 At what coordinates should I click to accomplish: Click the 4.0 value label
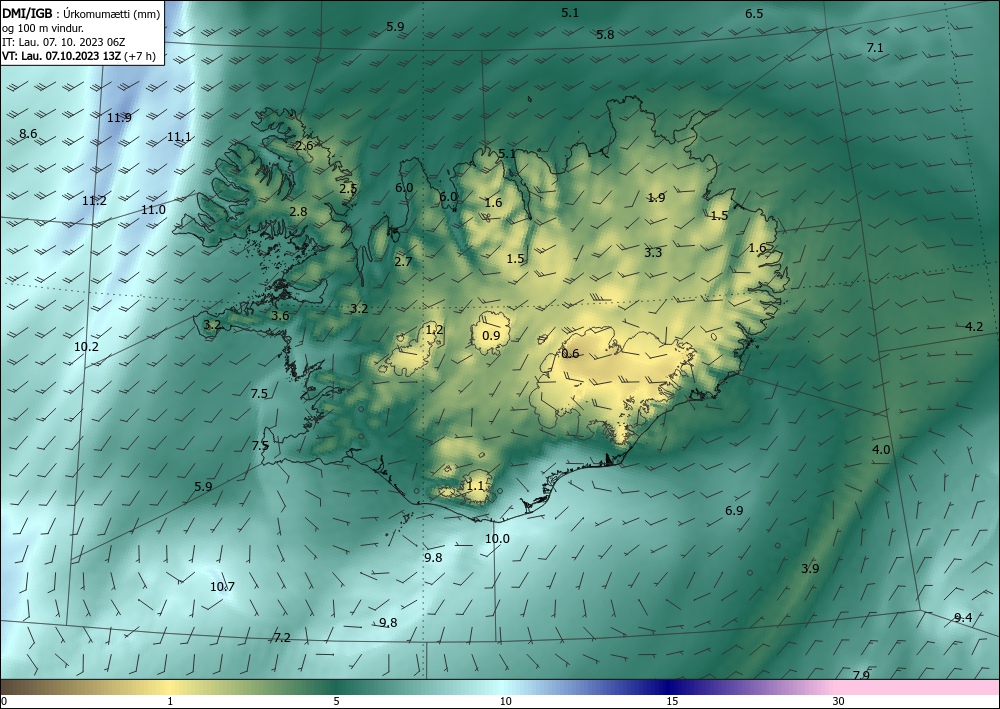(x=881, y=450)
